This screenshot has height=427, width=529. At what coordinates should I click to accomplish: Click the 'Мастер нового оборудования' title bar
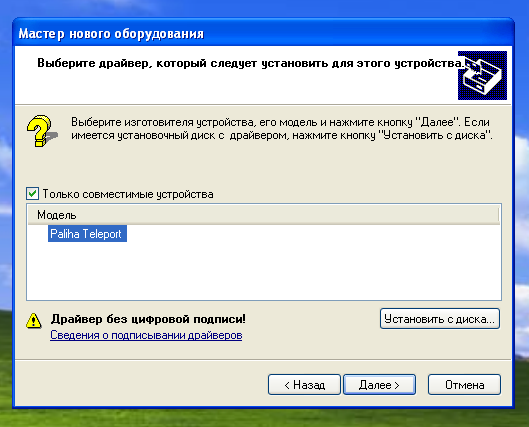tap(263, 33)
